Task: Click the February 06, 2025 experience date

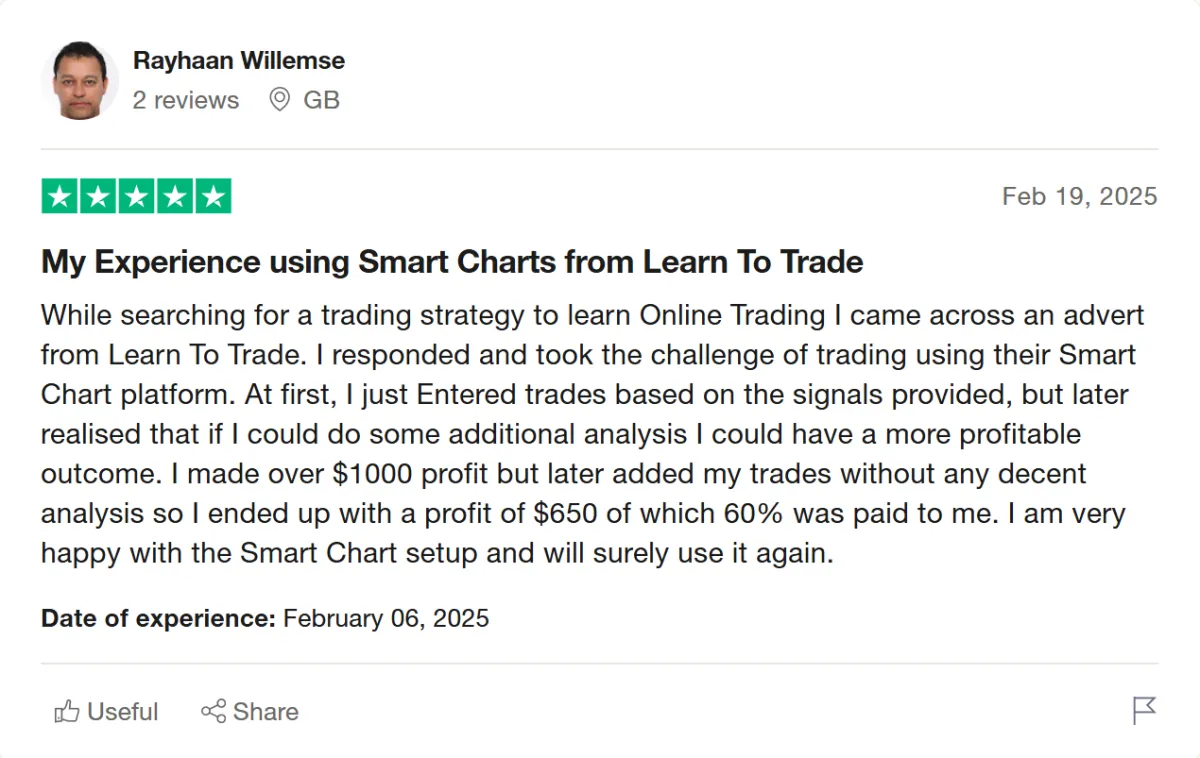Action: 386,618
